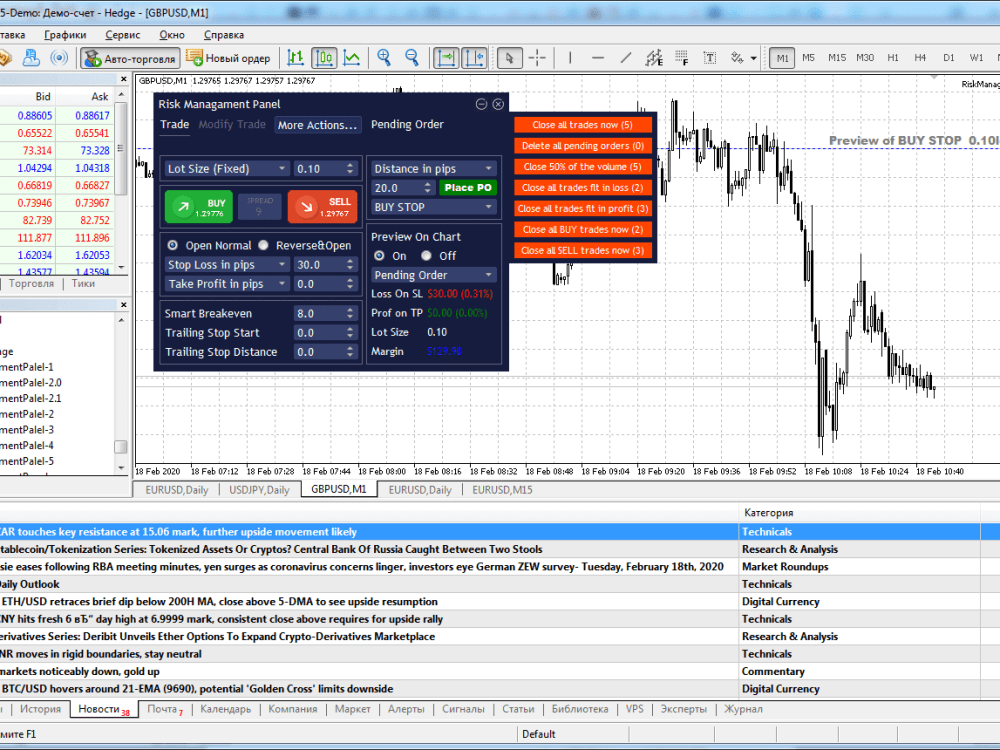Image resolution: width=1000 pixels, height=750 pixels.
Task: Switch chart to bar chart type
Action: pos(295,58)
